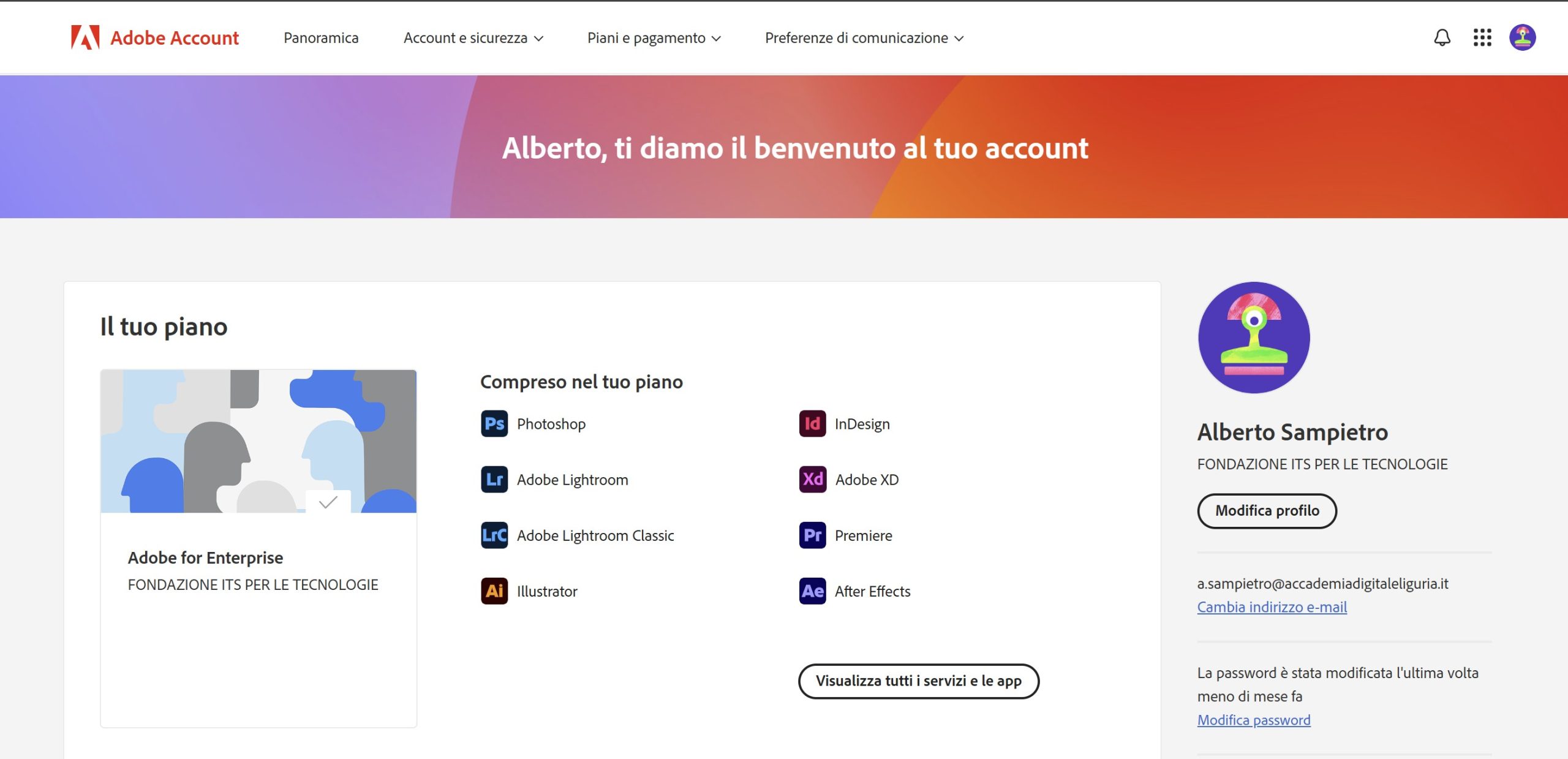Click the Adobe XD icon
The image size is (1568, 759).
tap(812, 480)
